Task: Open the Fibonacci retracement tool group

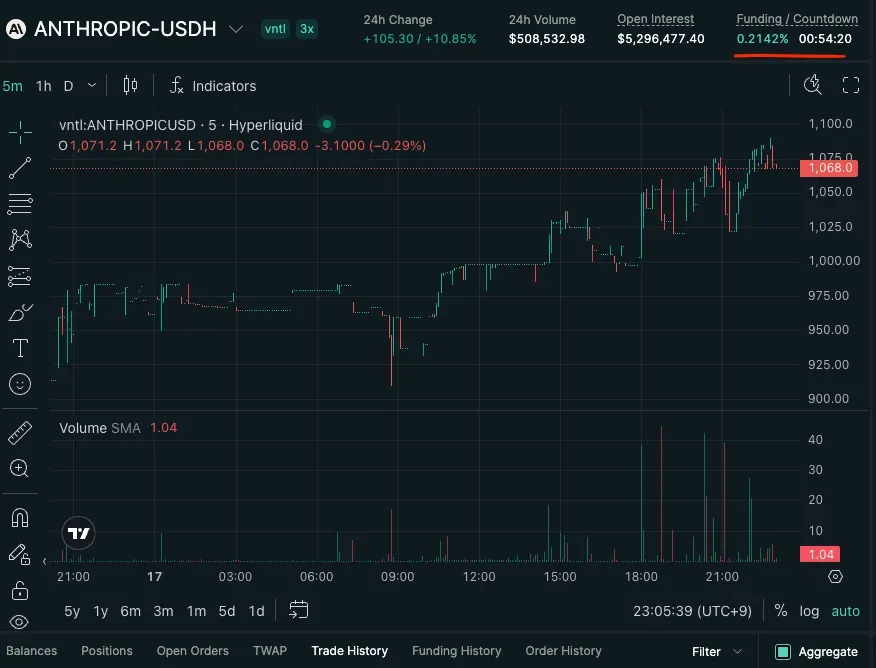Action: click(20, 204)
